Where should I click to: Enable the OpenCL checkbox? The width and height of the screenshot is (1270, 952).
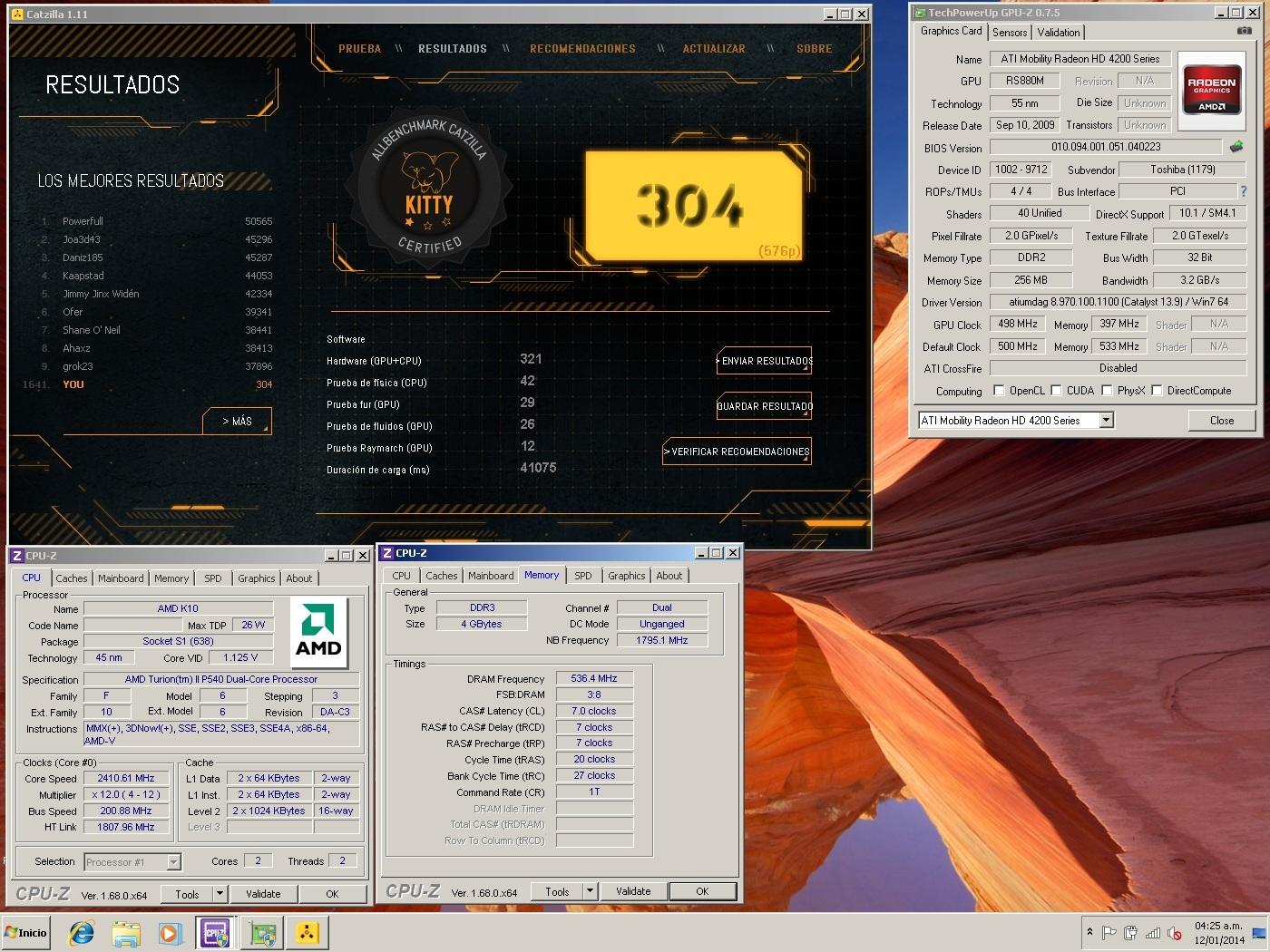pos(999,391)
